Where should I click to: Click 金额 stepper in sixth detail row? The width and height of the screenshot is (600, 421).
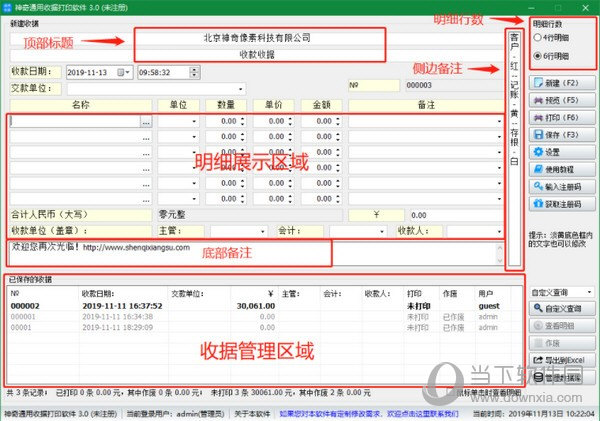338,199
